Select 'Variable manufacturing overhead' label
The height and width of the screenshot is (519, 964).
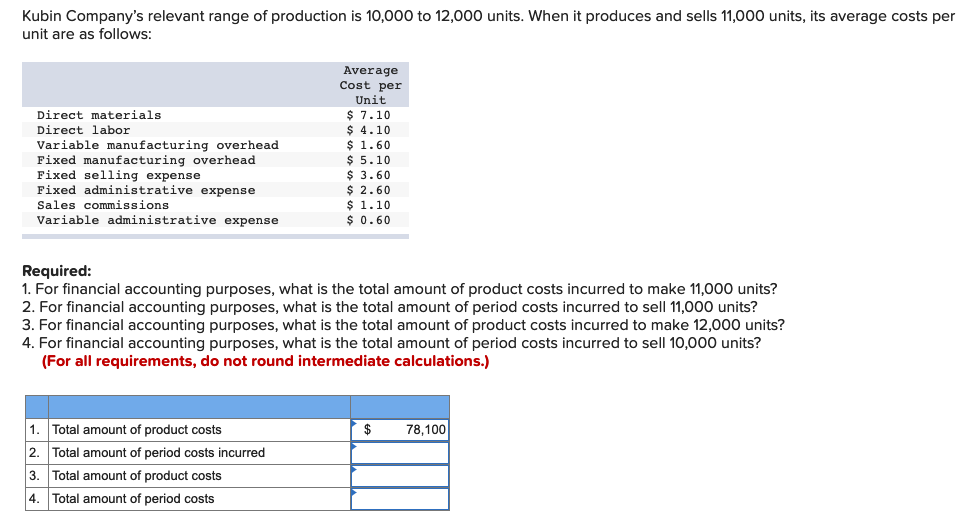coord(157,145)
